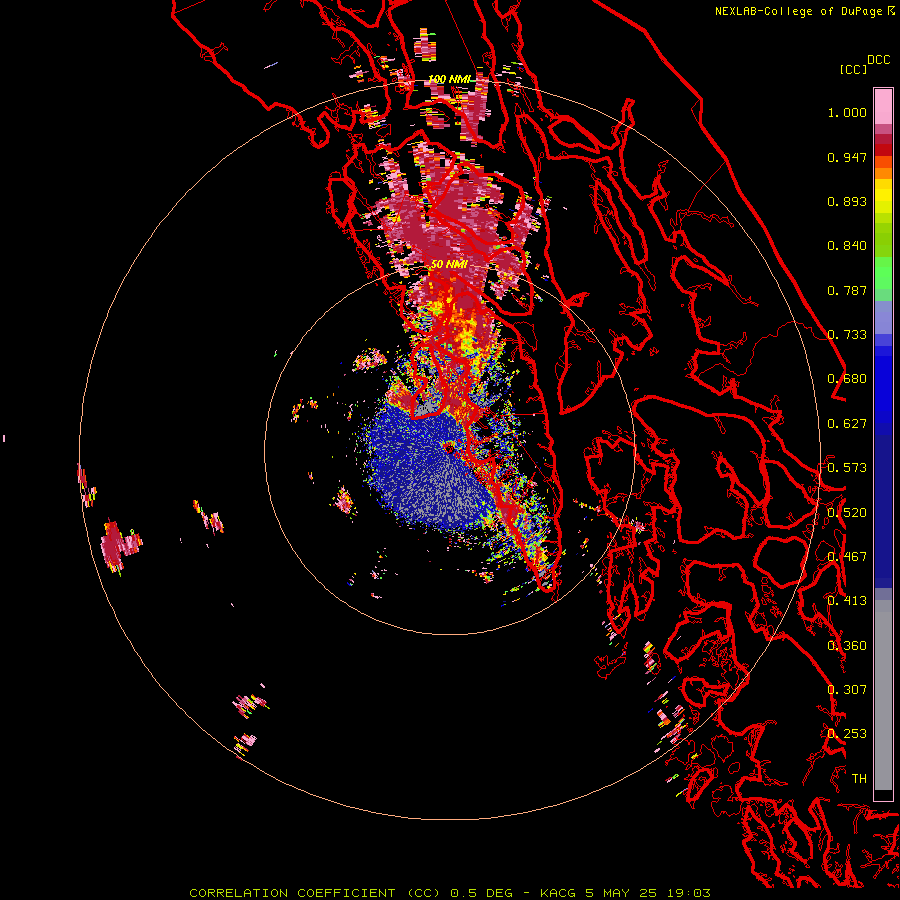Select the 0.893 scale value

point(847,201)
